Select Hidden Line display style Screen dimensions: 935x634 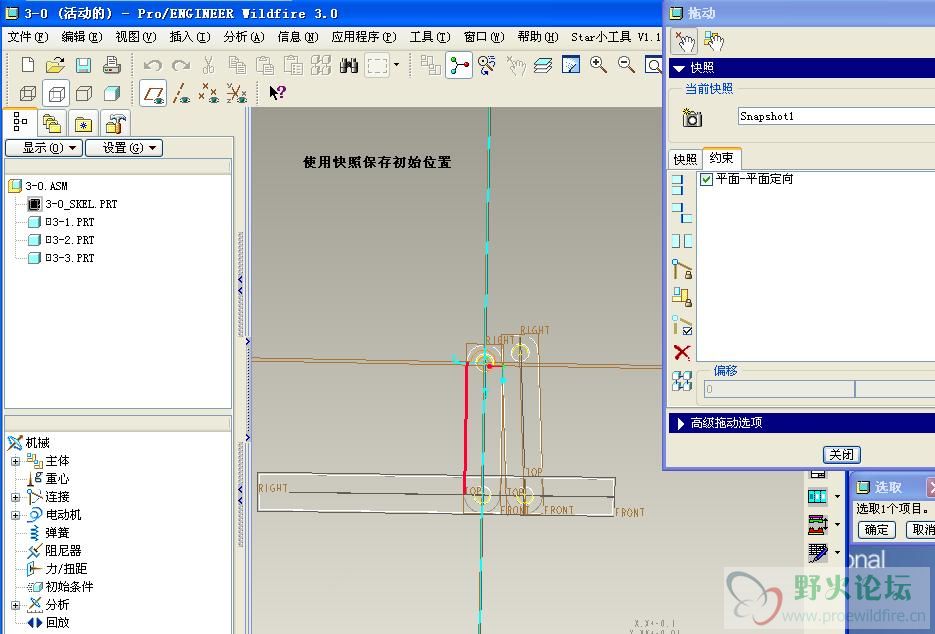click(55, 93)
